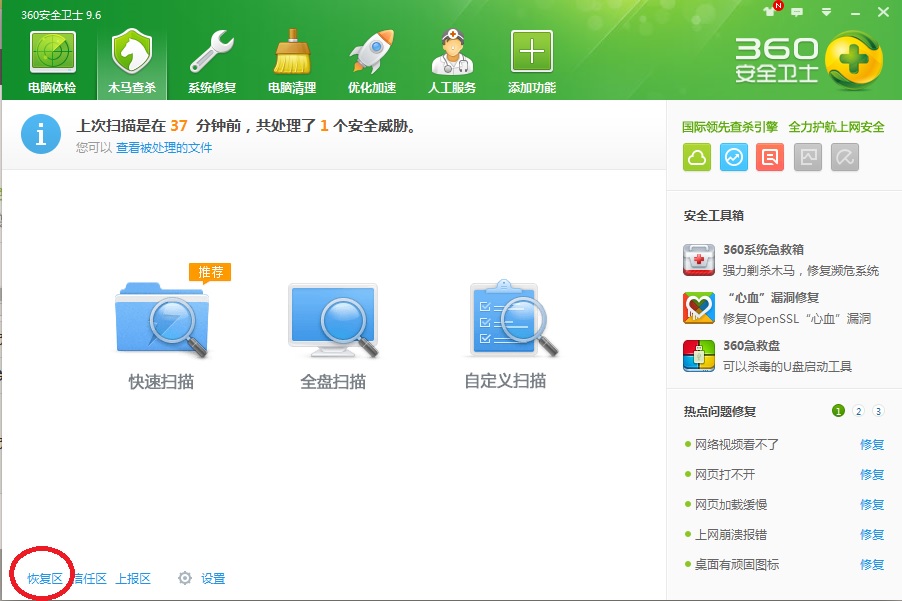This screenshot has height=601, width=902.
Task: Open the 信任区 link
Action: tap(90, 579)
